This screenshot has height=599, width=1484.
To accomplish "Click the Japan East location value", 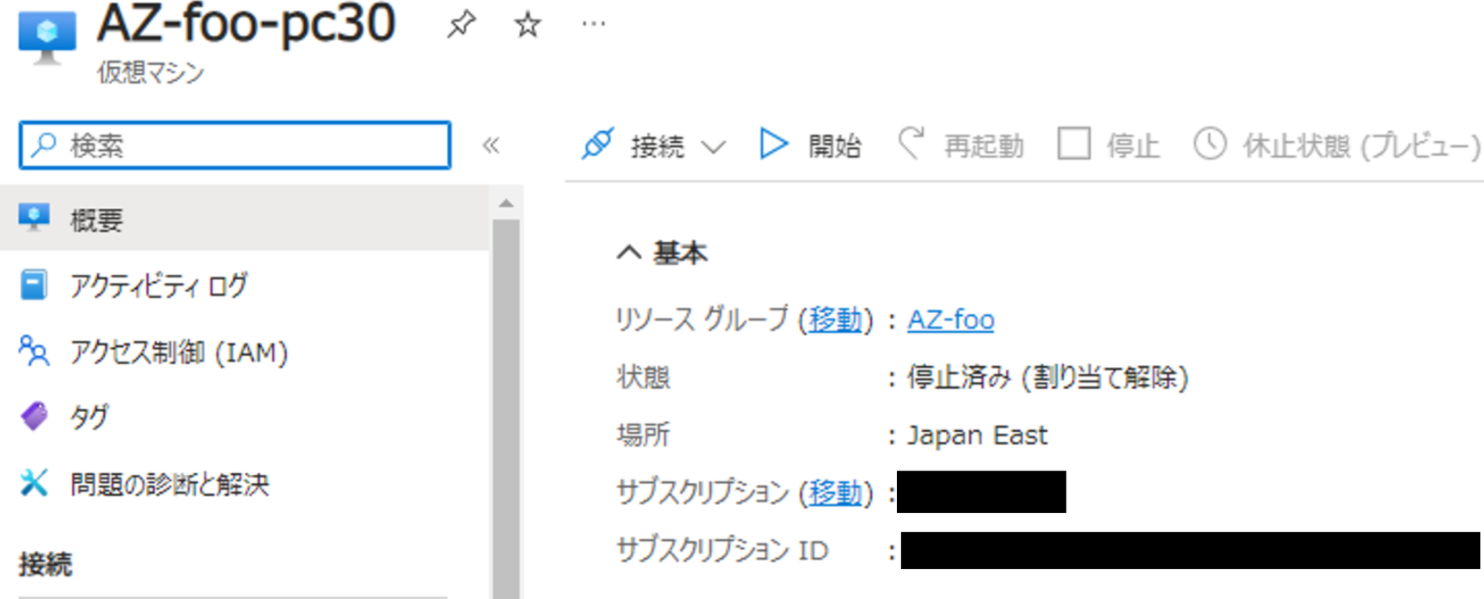I will [x=977, y=435].
